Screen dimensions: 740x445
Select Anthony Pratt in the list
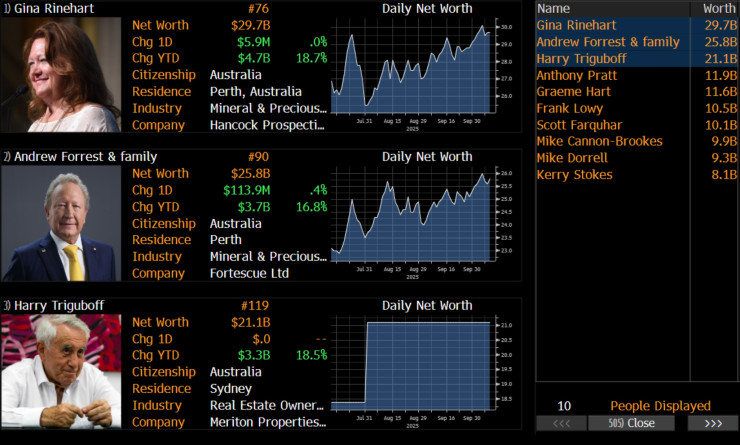click(576, 75)
